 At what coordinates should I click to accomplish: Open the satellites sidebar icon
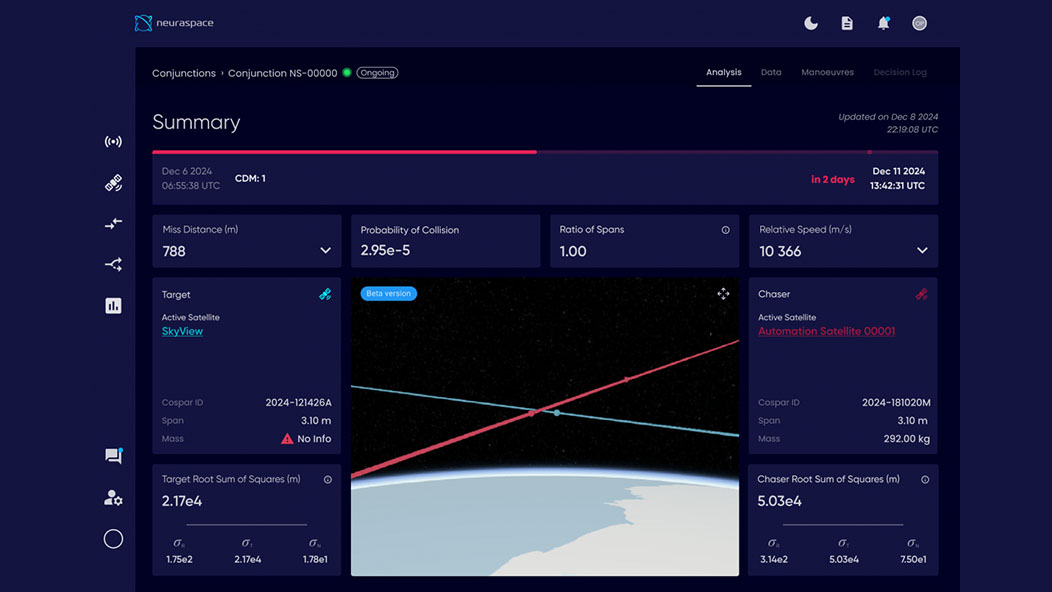coord(113,183)
